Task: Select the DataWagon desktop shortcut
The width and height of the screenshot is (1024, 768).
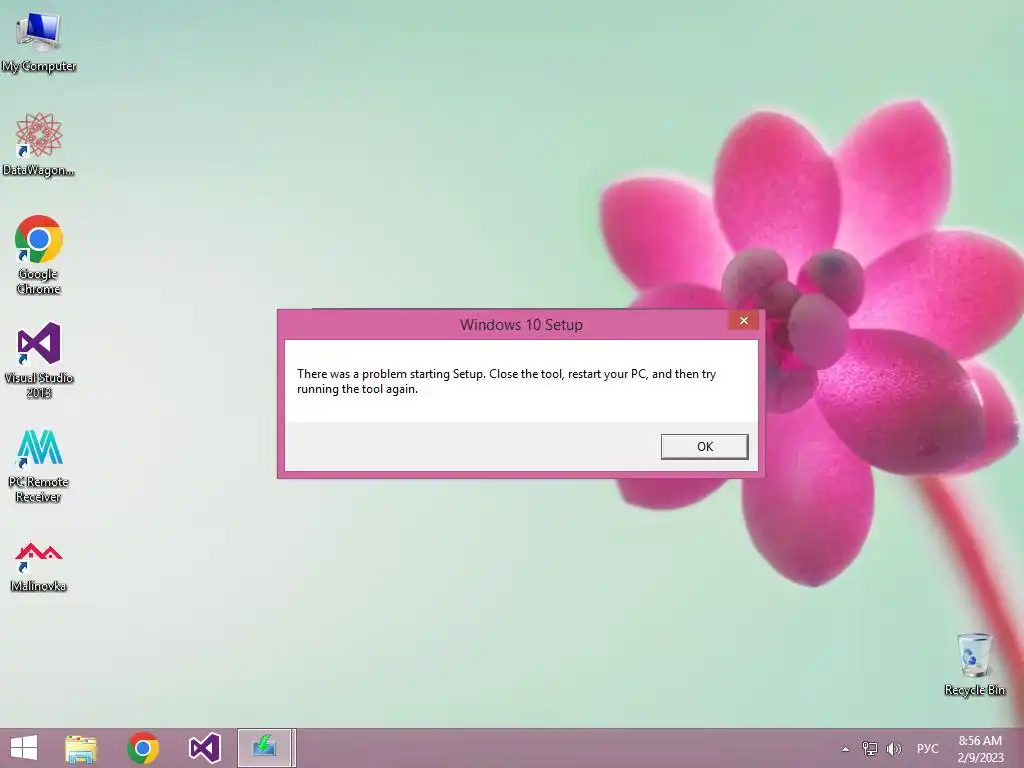Action: [x=39, y=144]
